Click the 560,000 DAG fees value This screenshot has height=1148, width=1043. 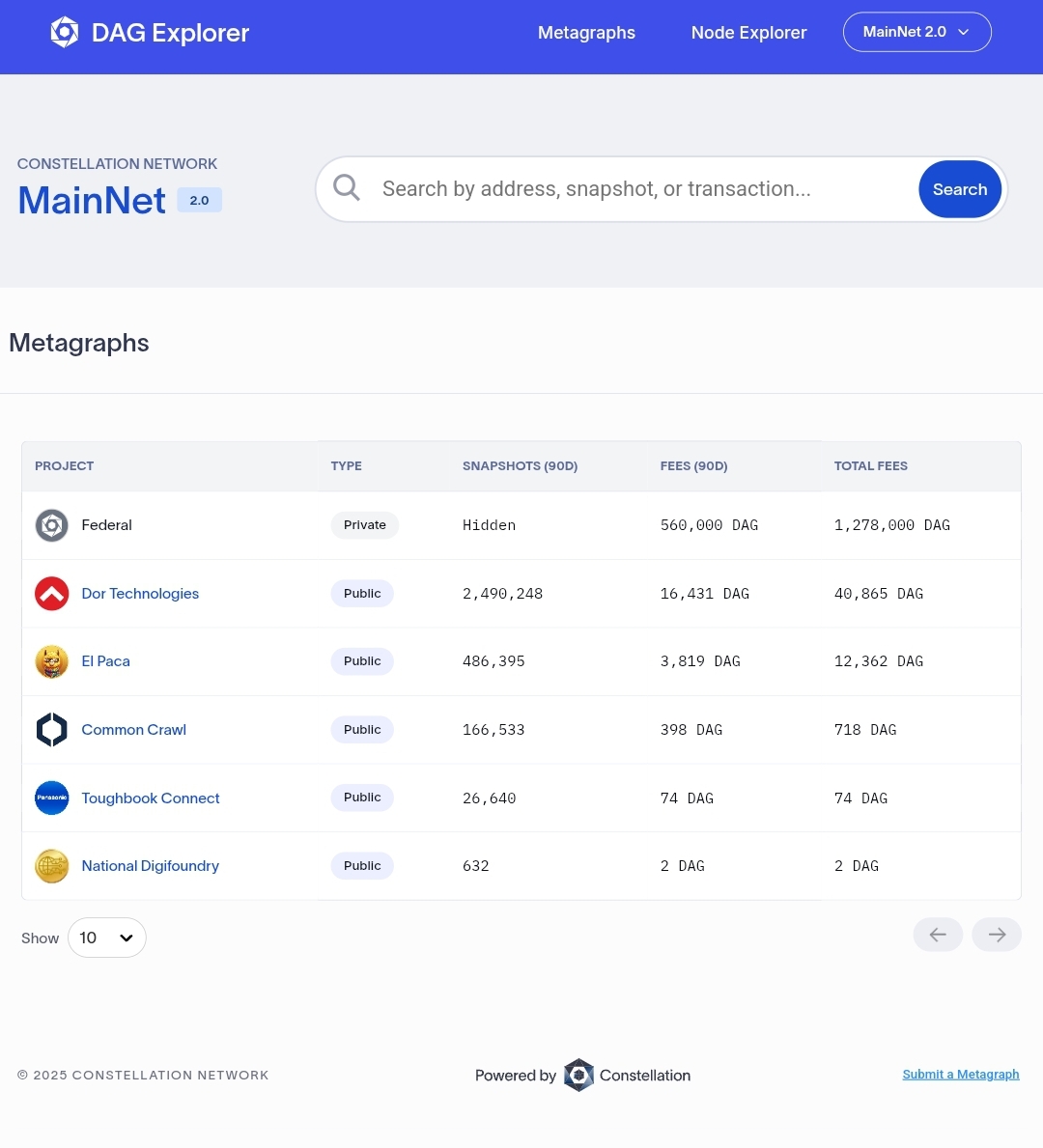(x=709, y=525)
